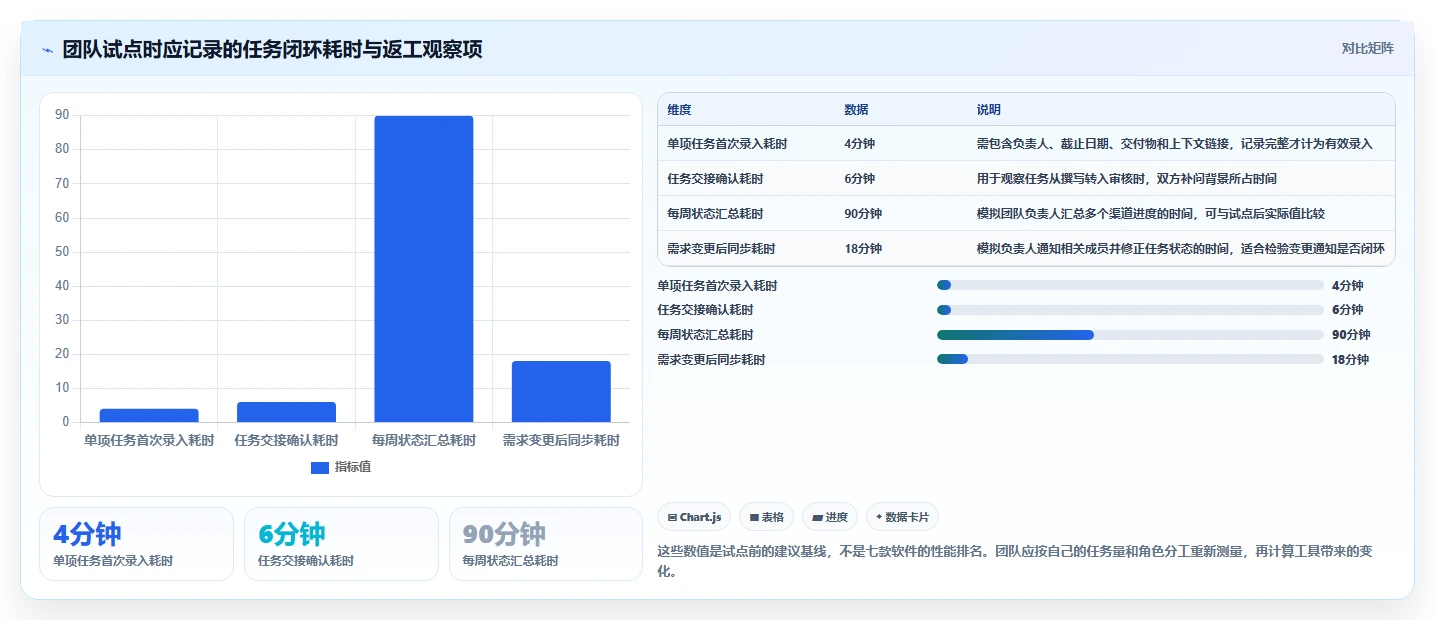The height and width of the screenshot is (620, 1435).
Task: Click the 说明 column header
Action: point(988,110)
